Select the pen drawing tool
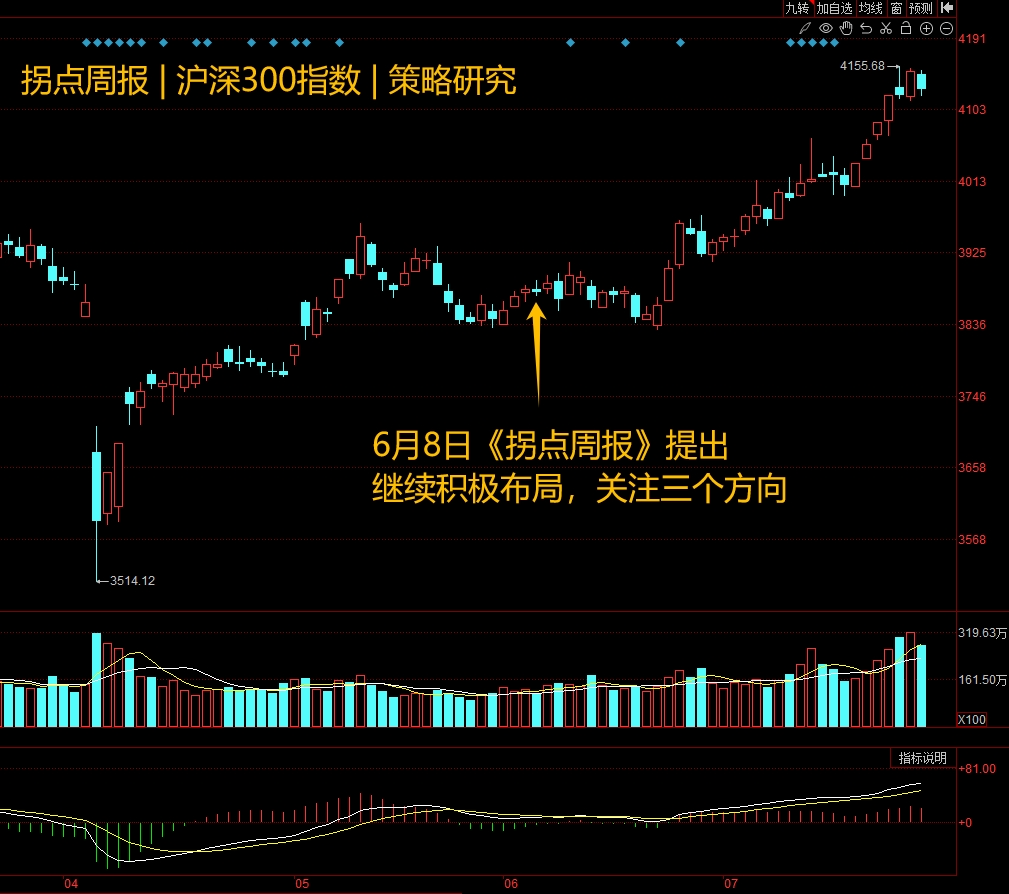Screen dimensions: 1009x894 click(x=805, y=28)
